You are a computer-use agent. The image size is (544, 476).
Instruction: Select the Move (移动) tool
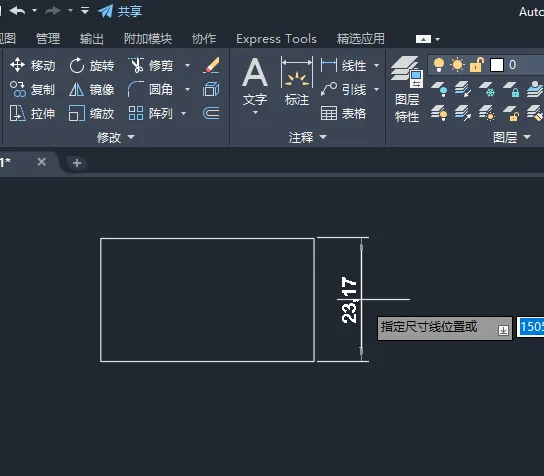(x=32, y=65)
